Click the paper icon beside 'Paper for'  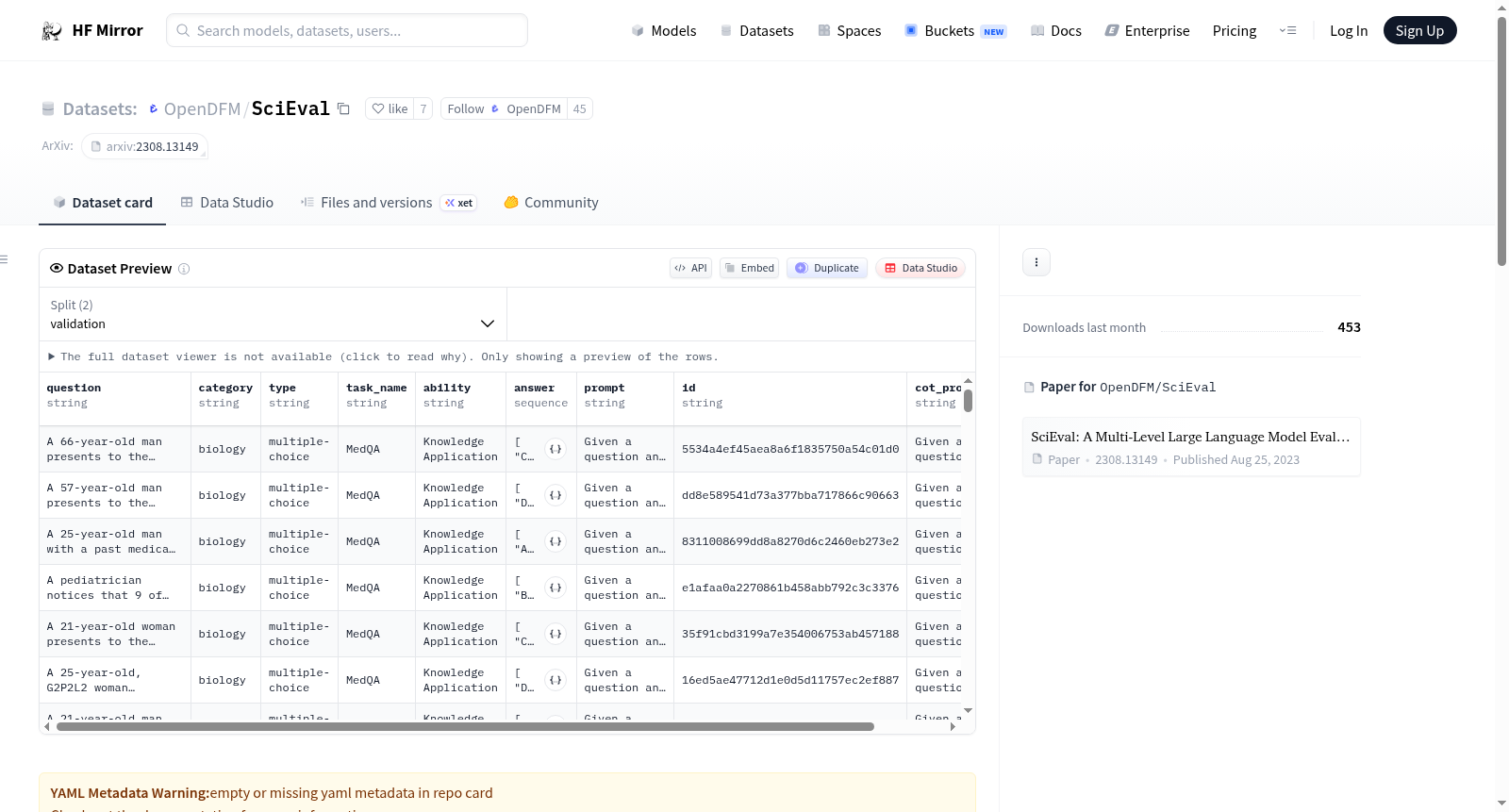pyautogui.click(x=1029, y=387)
